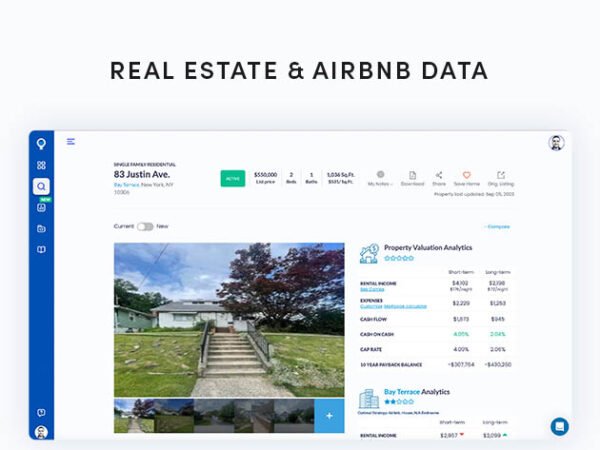Open the Bay Terrace neighborhood link
Image resolution: width=600 pixels, height=450 pixels.
tap(126, 185)
